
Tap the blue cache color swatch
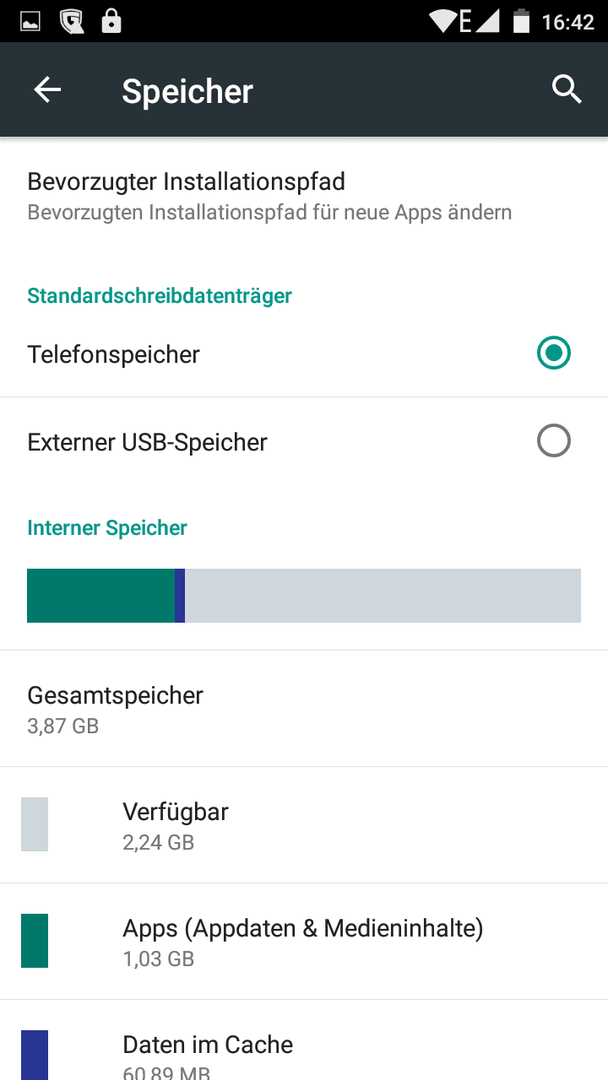coord(34,1055)
